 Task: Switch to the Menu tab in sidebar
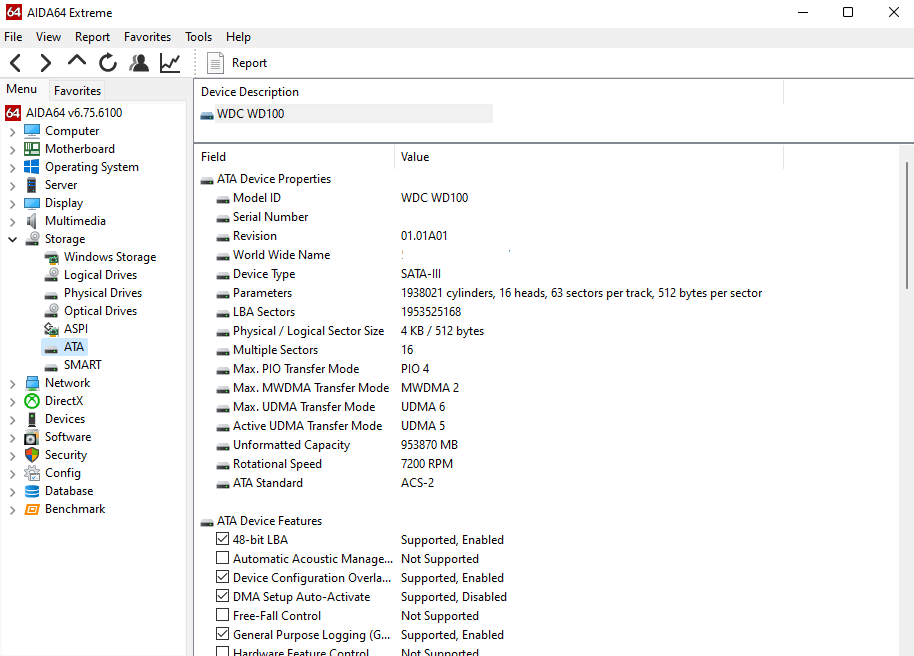(x=22, y=89)
